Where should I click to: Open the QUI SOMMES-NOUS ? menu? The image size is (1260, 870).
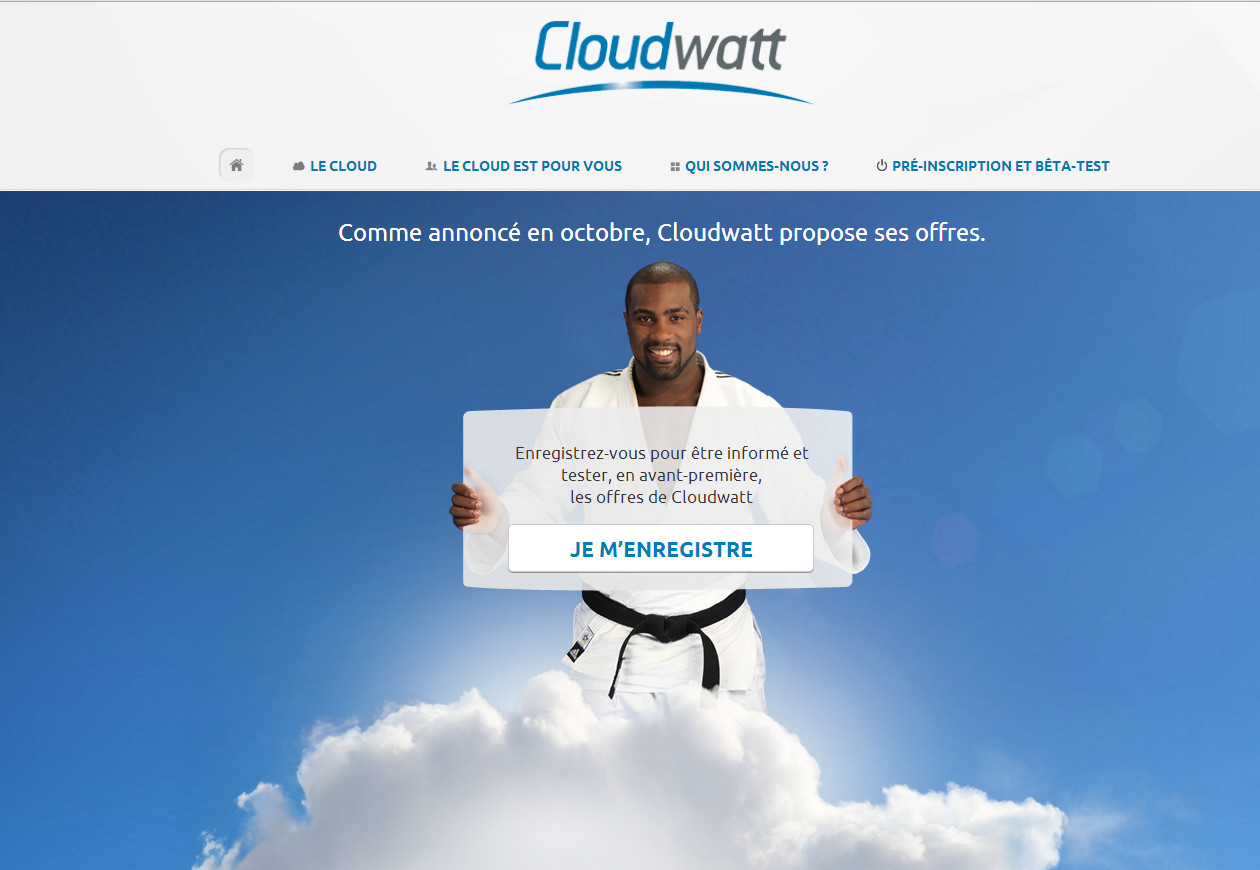click(x=749, y=166)
